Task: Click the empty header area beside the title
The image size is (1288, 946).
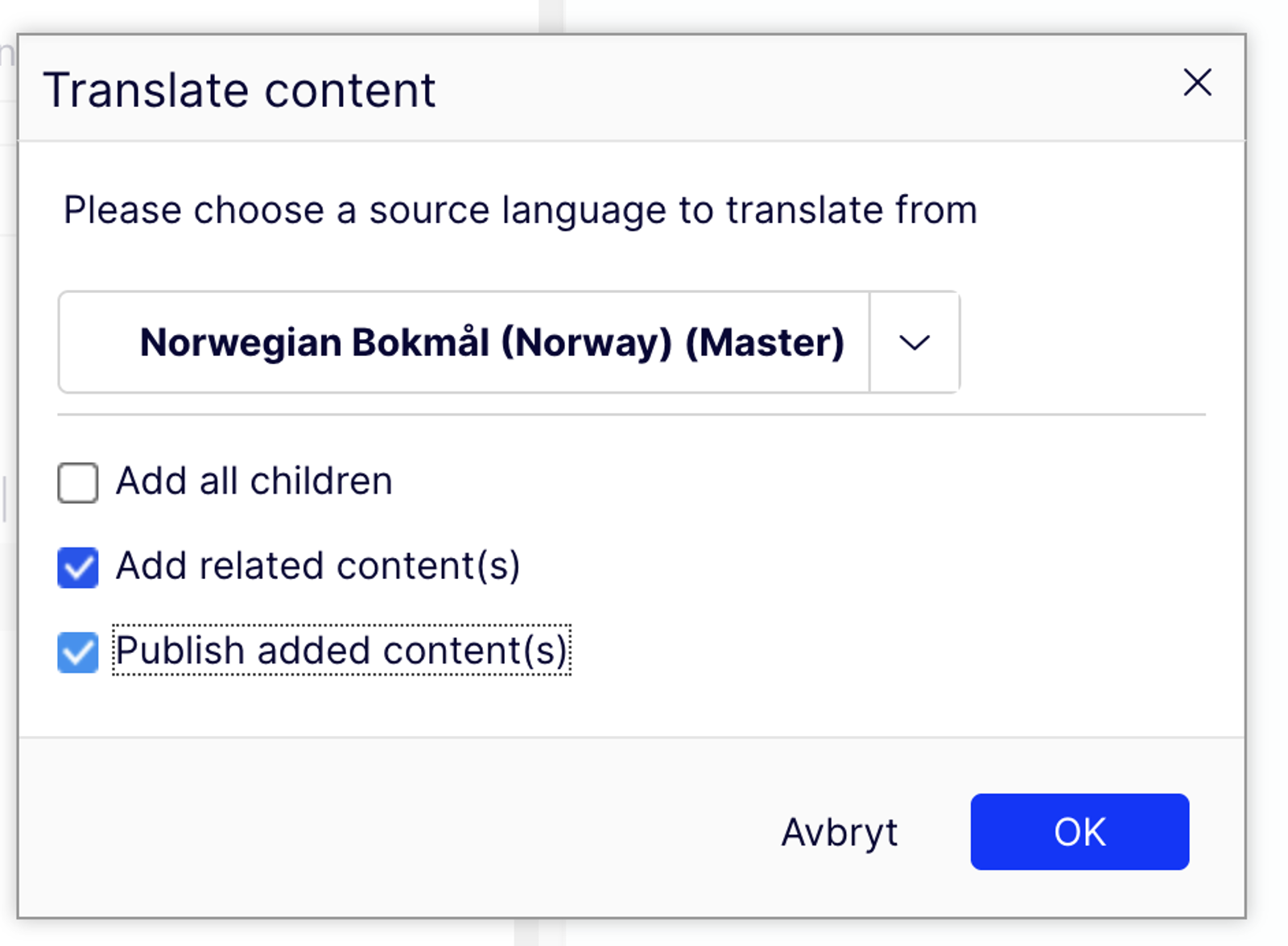Action: (805, 89)
